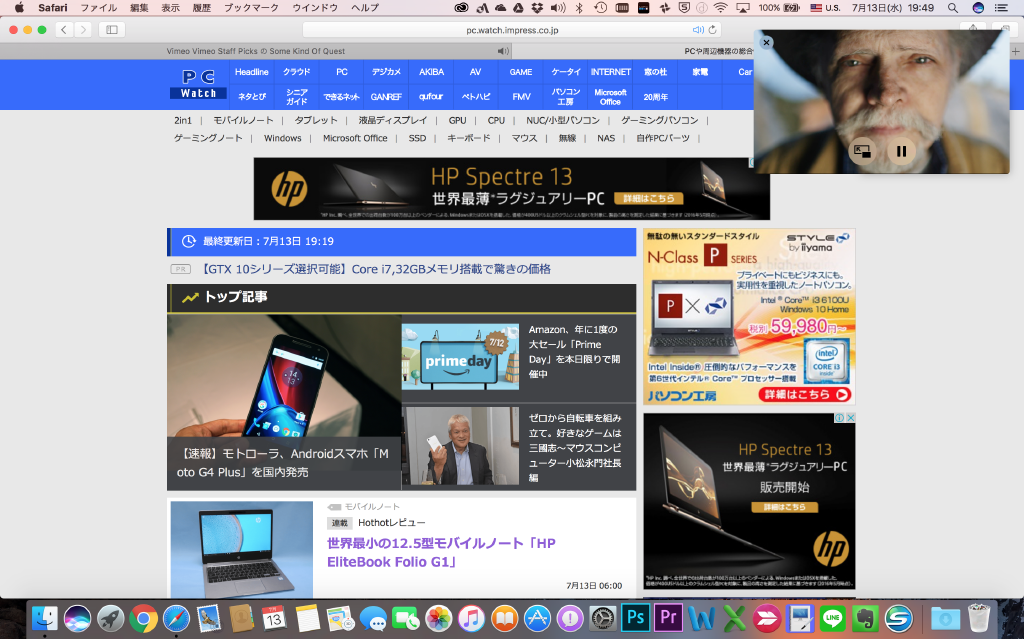
Task: Open Spotlight search from the menu bar
Action: coord(951,7)
